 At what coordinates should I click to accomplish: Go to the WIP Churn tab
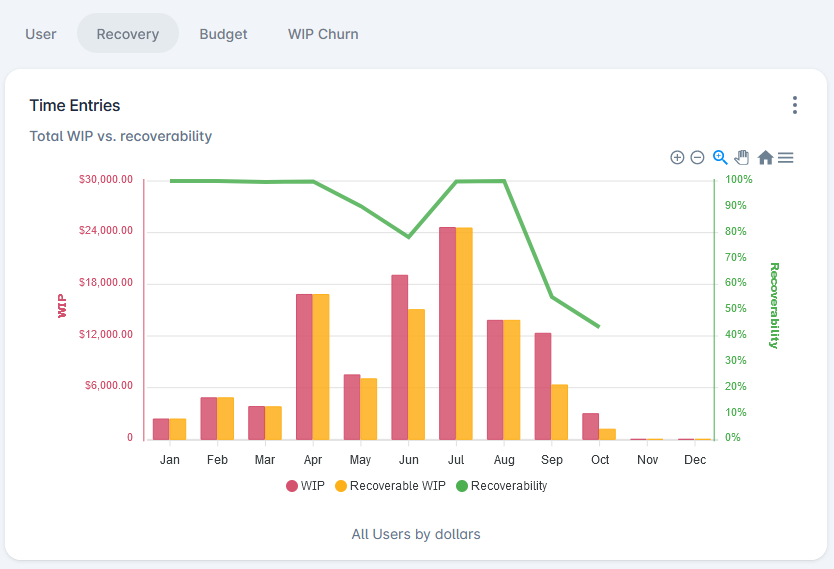(323, 34)
